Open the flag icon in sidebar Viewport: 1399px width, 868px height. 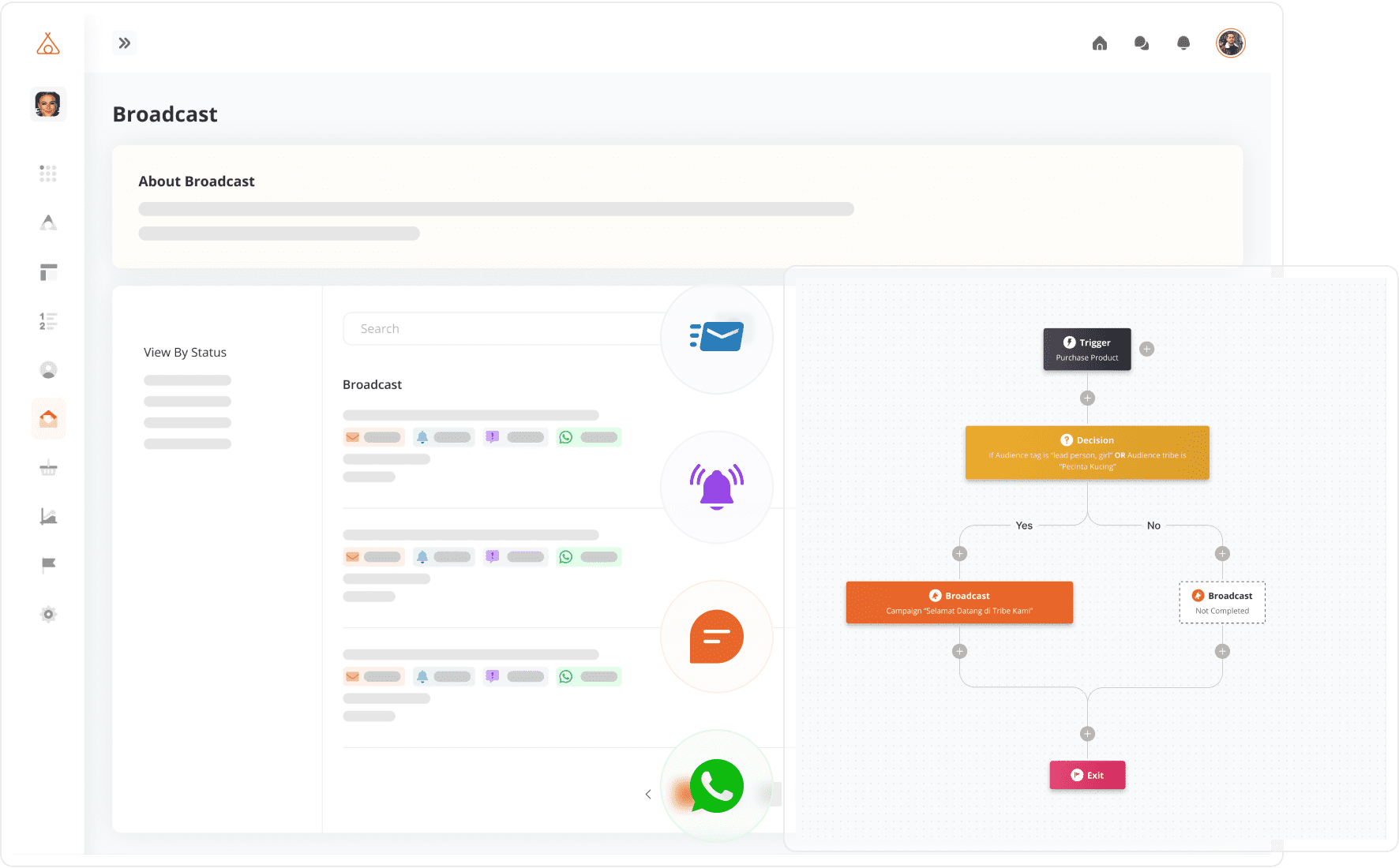click(x=48, y=564)
